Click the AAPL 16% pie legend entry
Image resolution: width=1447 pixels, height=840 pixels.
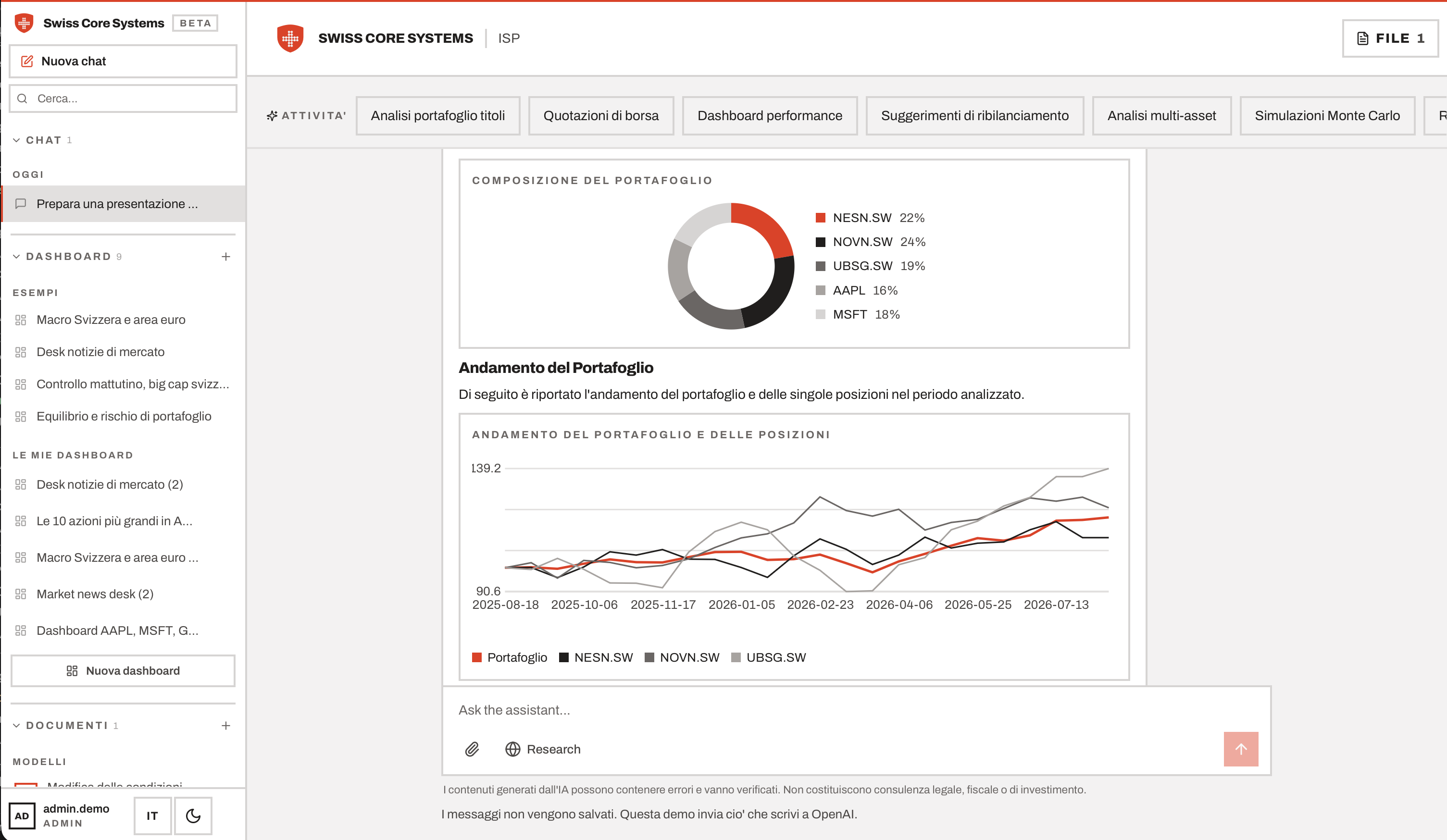(857, 291)
